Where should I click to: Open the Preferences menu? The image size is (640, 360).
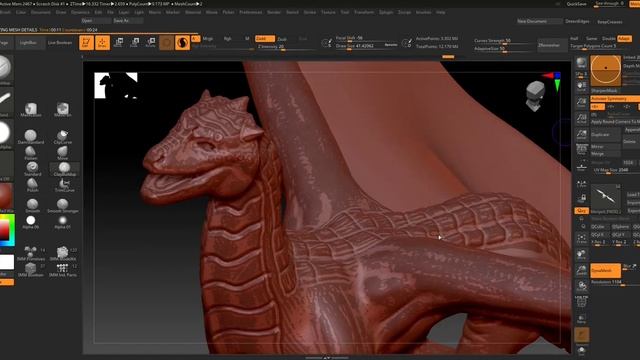[251, 12]
